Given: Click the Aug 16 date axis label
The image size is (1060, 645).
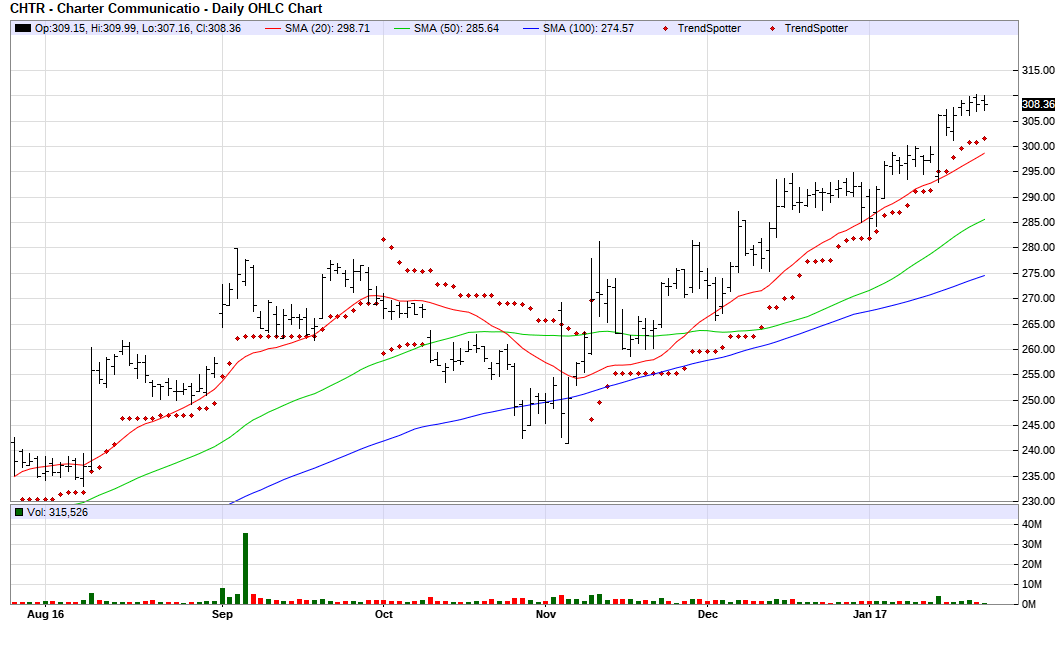Looking at the screenshot, I should (45, 614).
